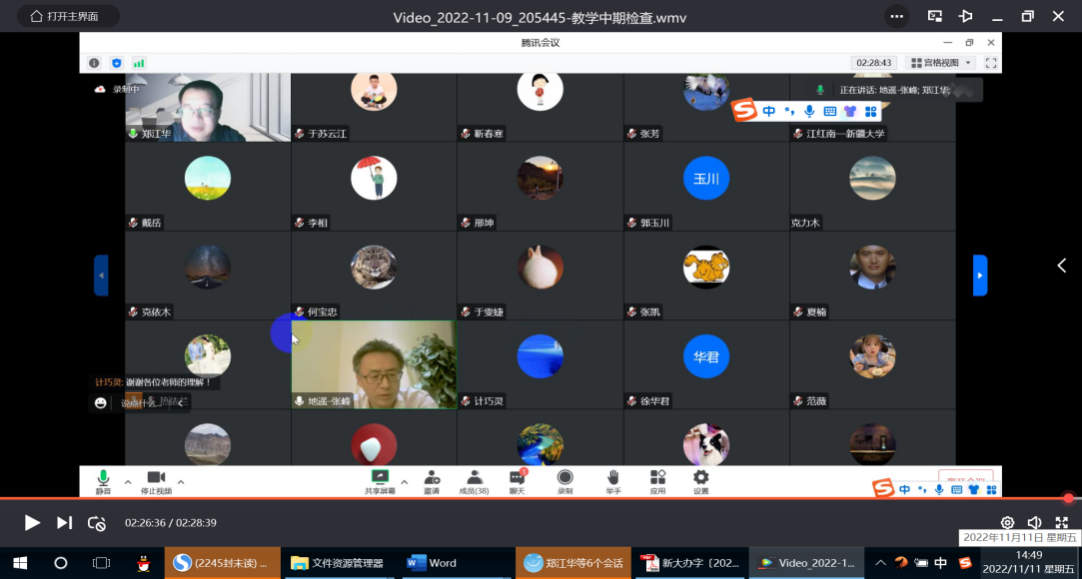Enter fullscreen in the video player
Image resolution: width=1082 pixels, height=579 pixels.
pos(1062,522)
